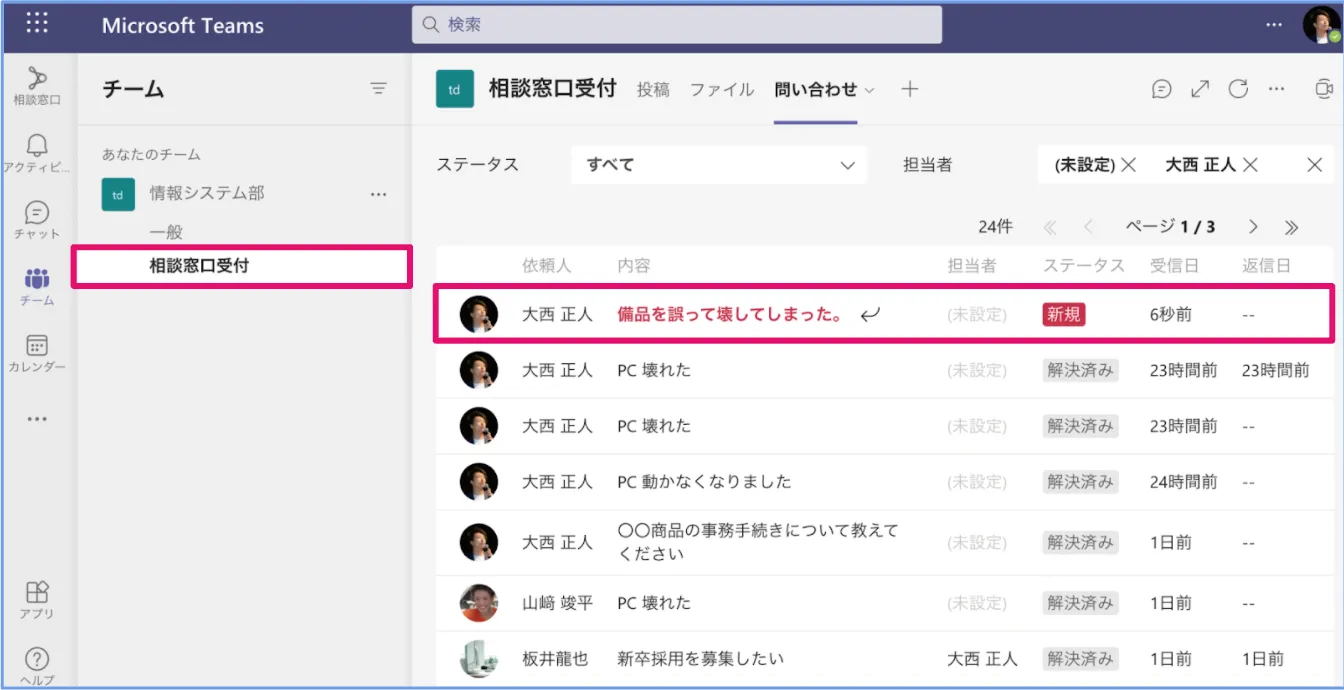1344x690 pixels.
Task: Expand the tab with the arrows icon
Action: 1200,89
